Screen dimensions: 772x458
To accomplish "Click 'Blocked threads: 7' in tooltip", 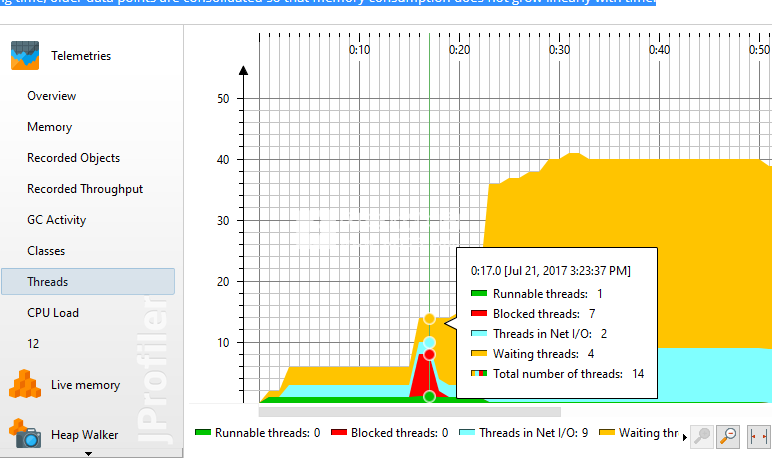I will tap(544, 314).
